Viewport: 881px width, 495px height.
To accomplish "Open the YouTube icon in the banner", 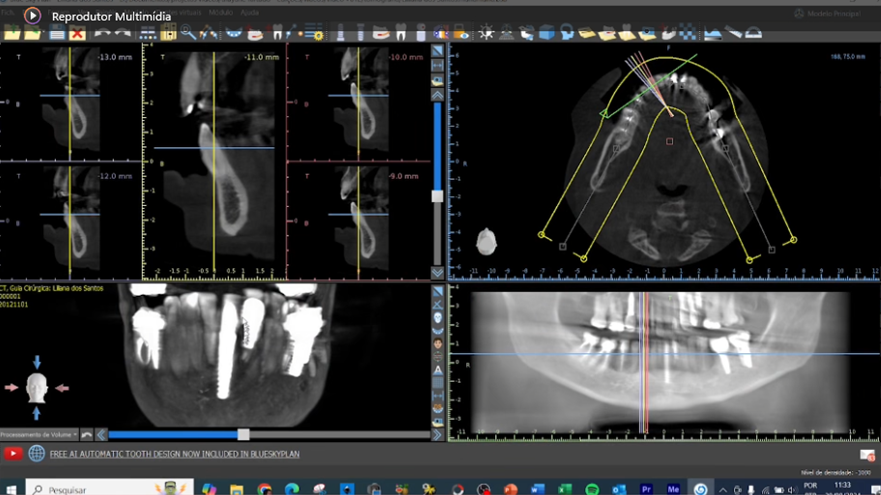I will (x=12, y=453).
